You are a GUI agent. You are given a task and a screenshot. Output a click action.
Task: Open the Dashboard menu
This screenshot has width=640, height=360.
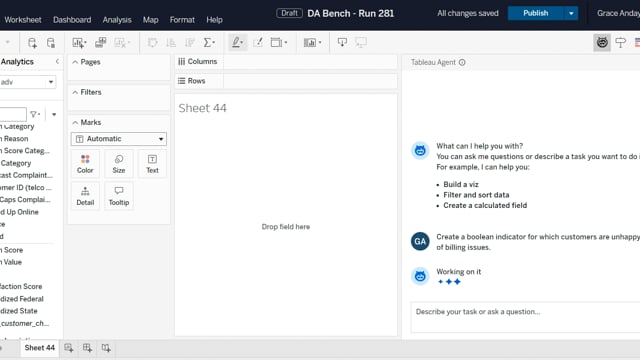tap(72, 20)
